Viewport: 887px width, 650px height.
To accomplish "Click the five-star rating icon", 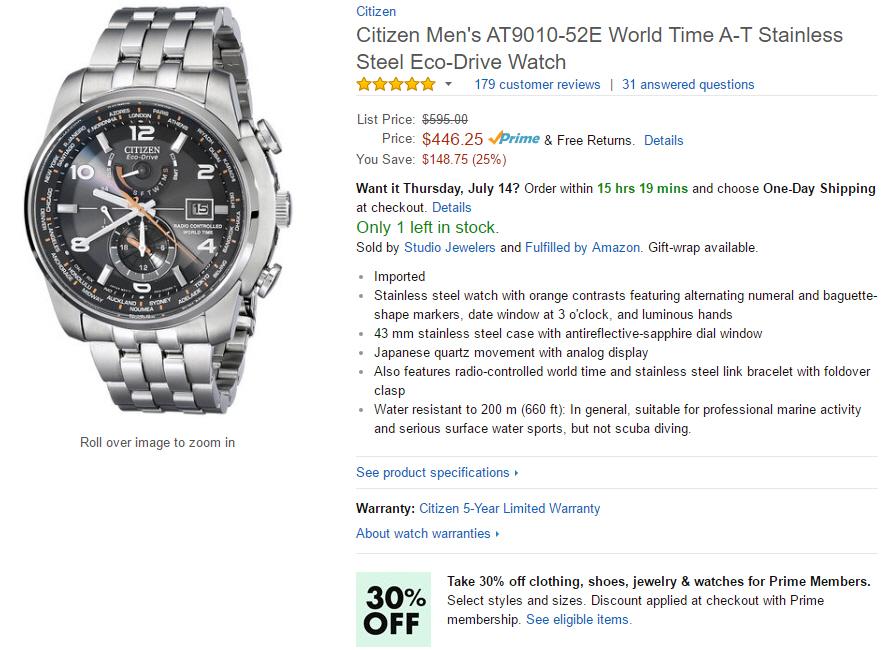I will tap(396, 84).
